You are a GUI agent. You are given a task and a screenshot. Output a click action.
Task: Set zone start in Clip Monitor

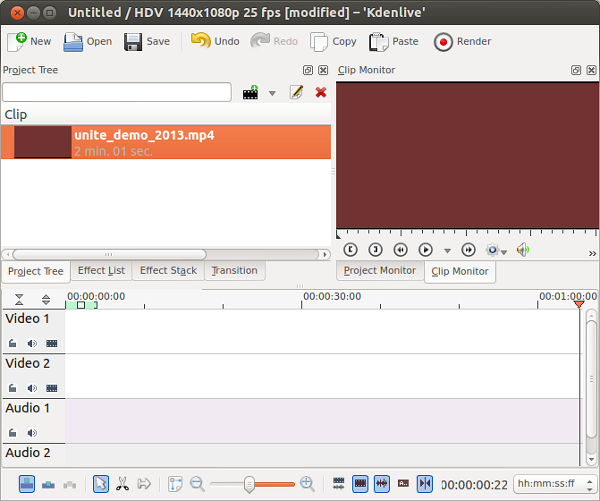coord(349,250)
